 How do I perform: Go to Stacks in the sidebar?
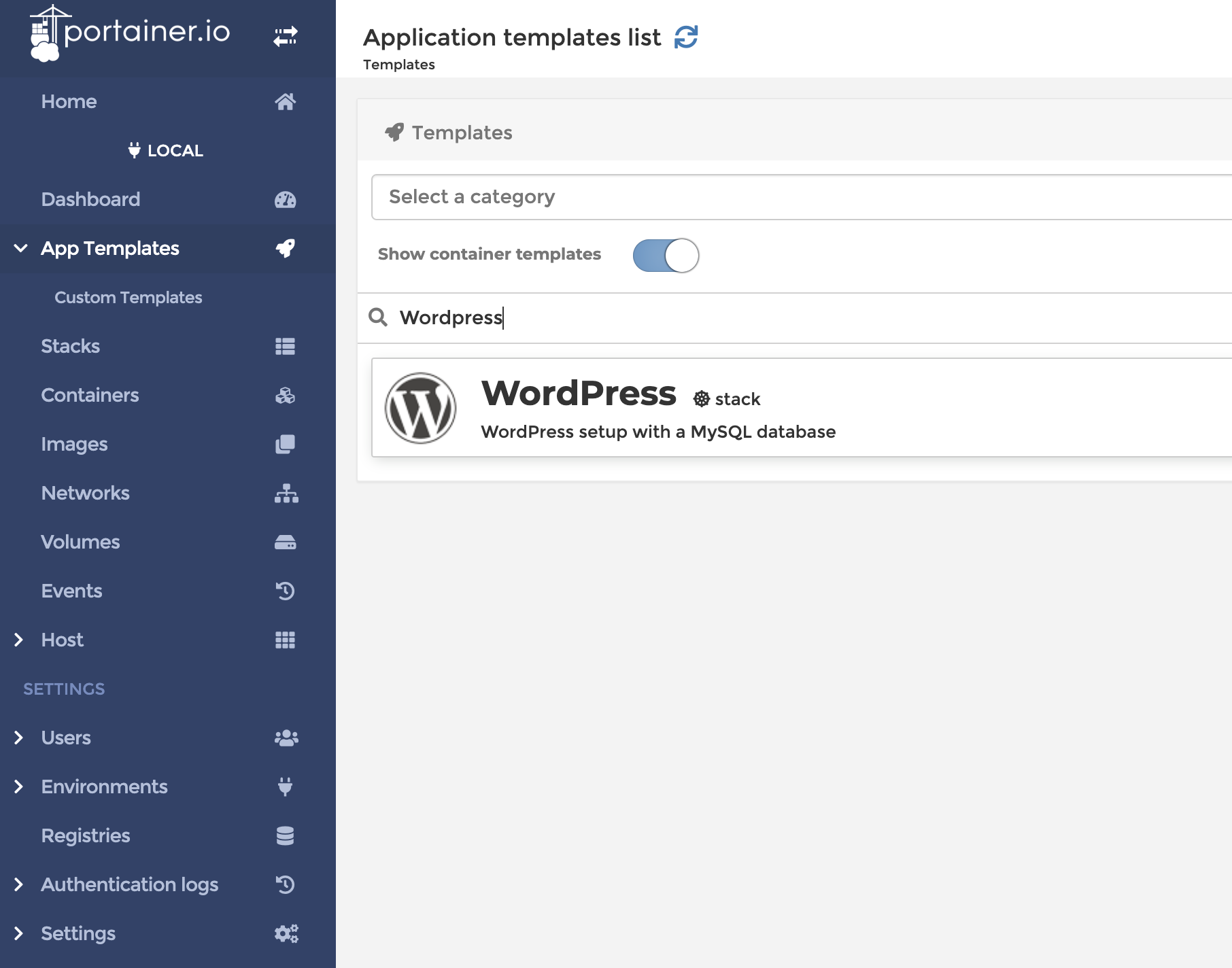pyautogui.click(x=71, y=347)
